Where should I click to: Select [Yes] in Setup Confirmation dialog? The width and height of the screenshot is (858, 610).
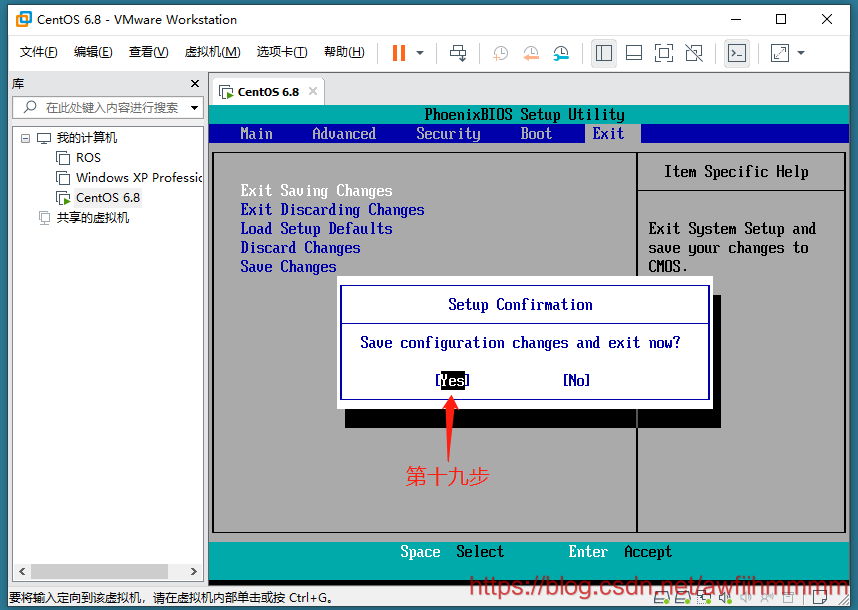point(452,380)
